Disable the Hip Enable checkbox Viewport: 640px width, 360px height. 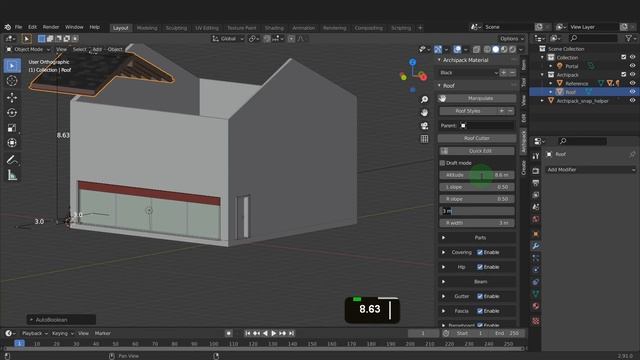(480, 267)
